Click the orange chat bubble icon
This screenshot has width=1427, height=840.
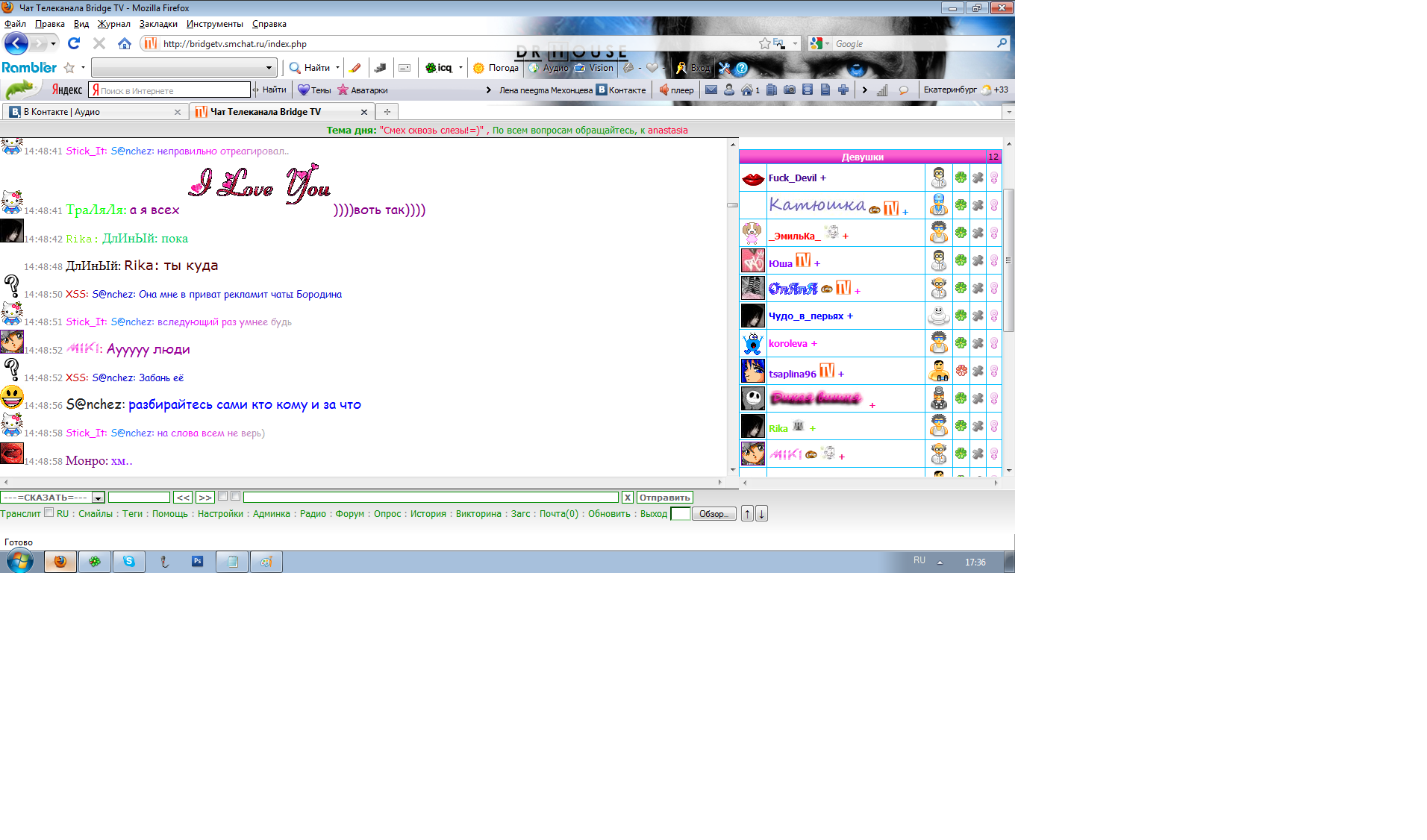point(904,90)
